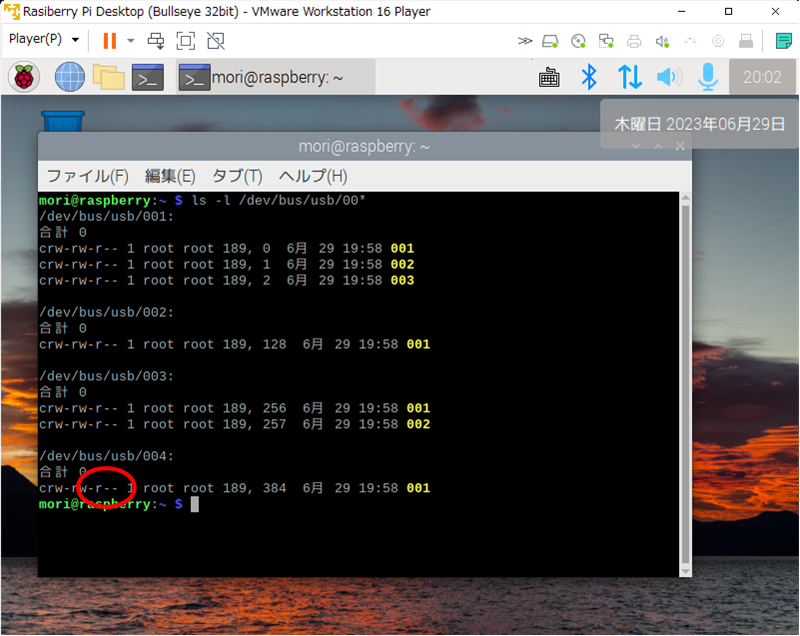The width and height of the screenshot is (800, 636).
Task: Click the hard disk device icon
Action: click(x=550, y=41)
